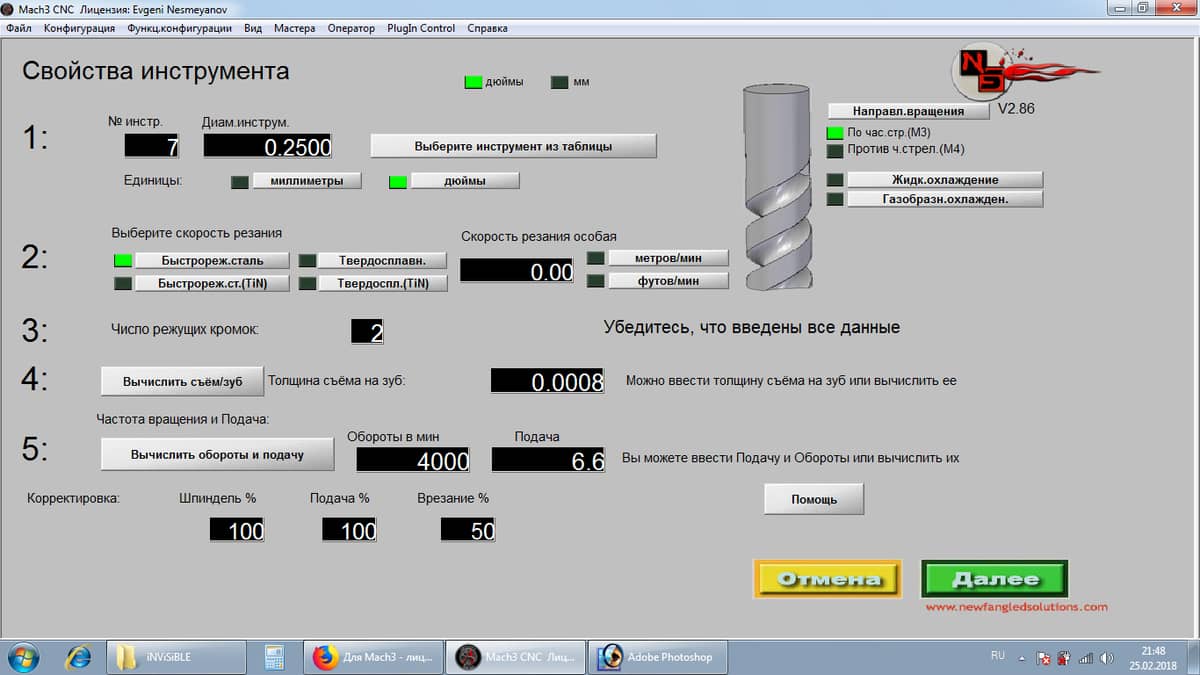Show hidden system tray icons arrow

coord(1022,658)
